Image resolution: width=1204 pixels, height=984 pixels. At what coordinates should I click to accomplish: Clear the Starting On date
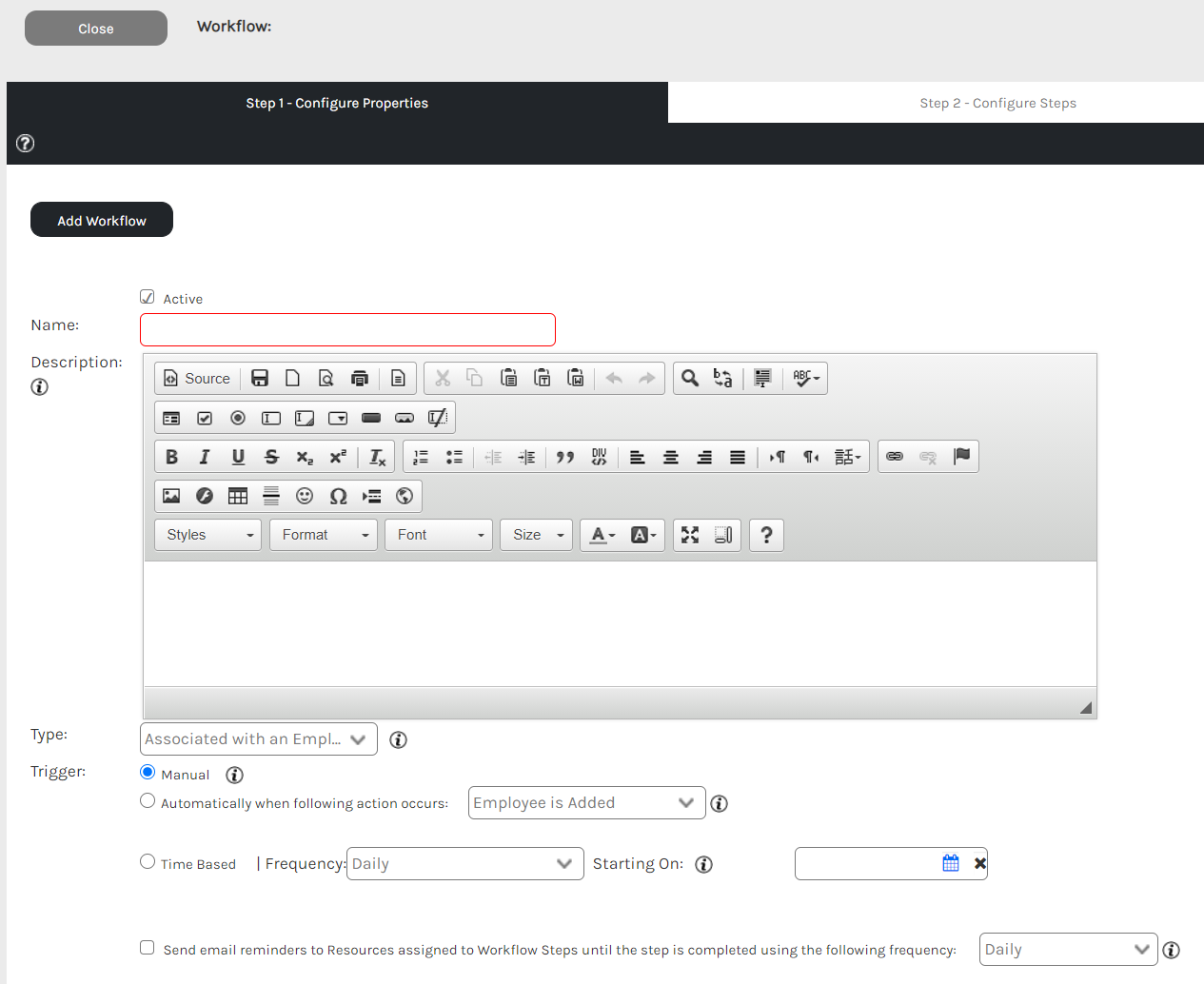click(980, 864)
